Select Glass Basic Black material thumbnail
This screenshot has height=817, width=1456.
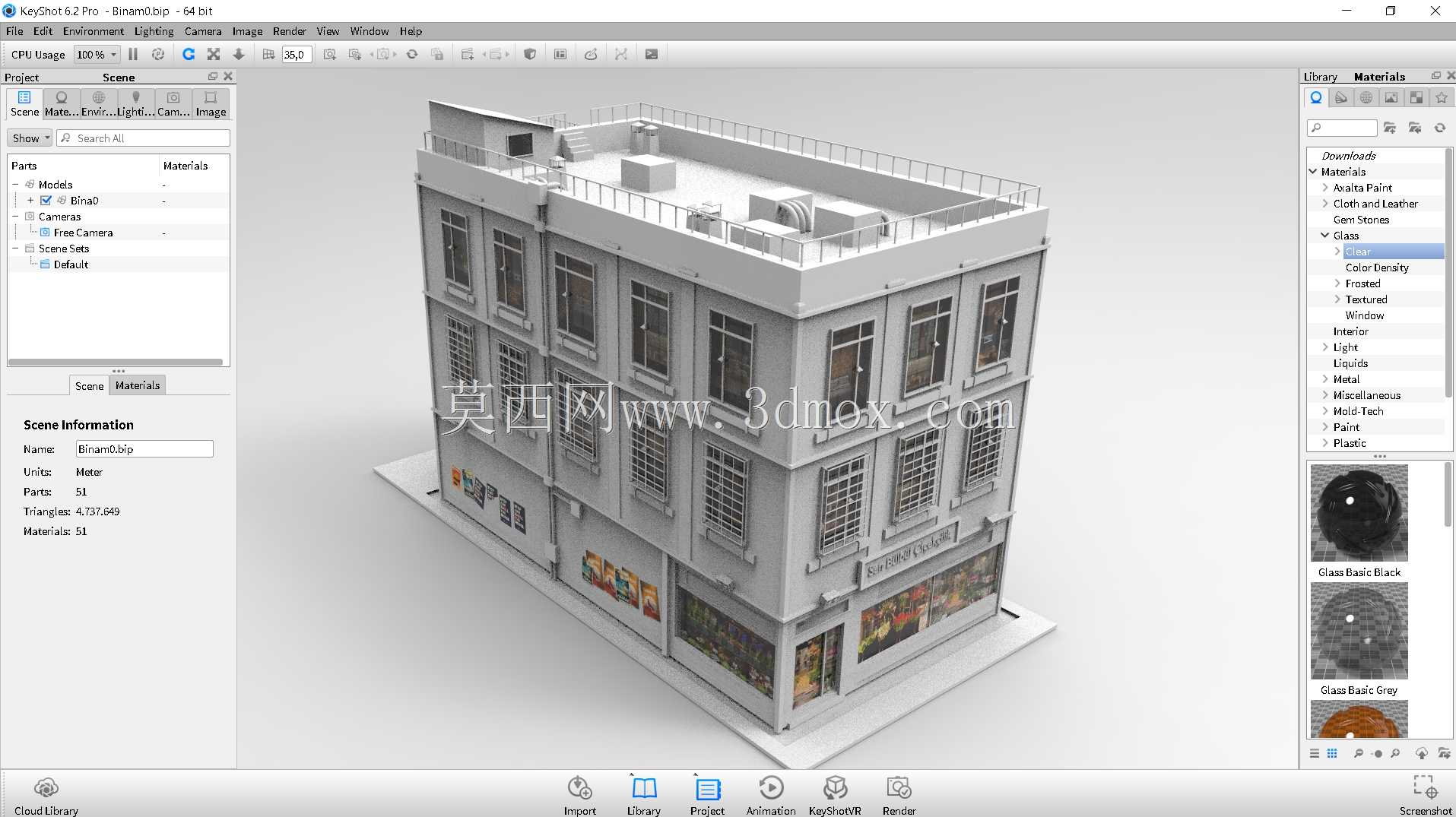[x=1359, y=513]
